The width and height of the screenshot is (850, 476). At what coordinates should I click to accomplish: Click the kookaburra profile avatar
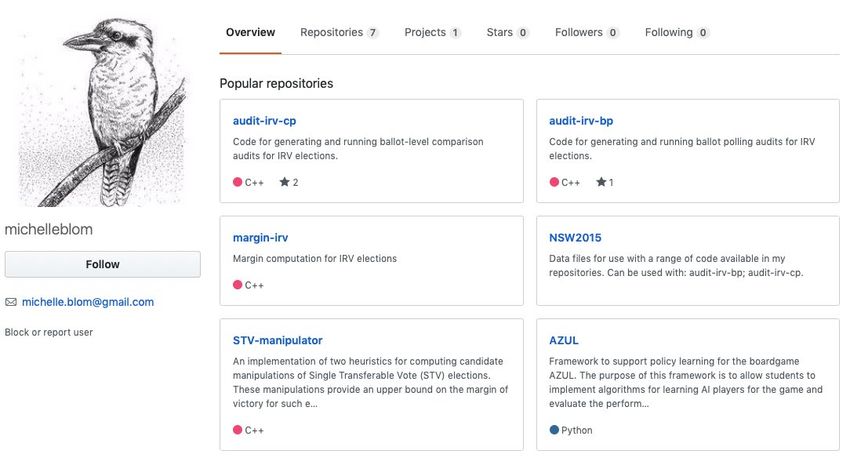[x=102, y=111]
